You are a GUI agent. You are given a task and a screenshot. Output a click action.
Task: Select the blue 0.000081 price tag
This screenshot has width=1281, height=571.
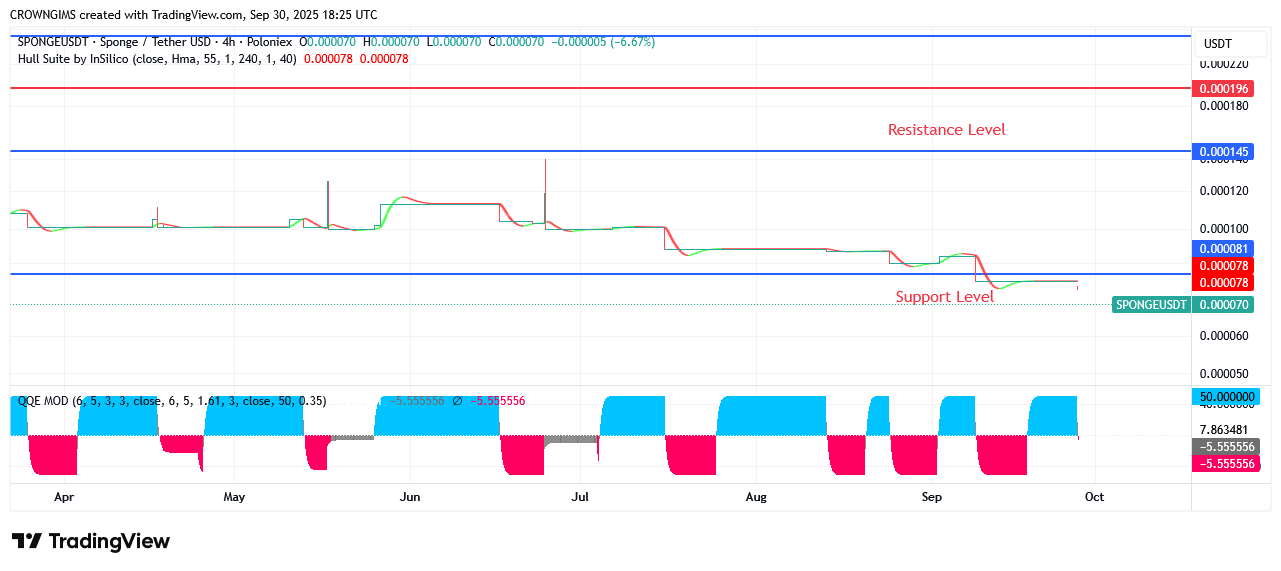1222,248
